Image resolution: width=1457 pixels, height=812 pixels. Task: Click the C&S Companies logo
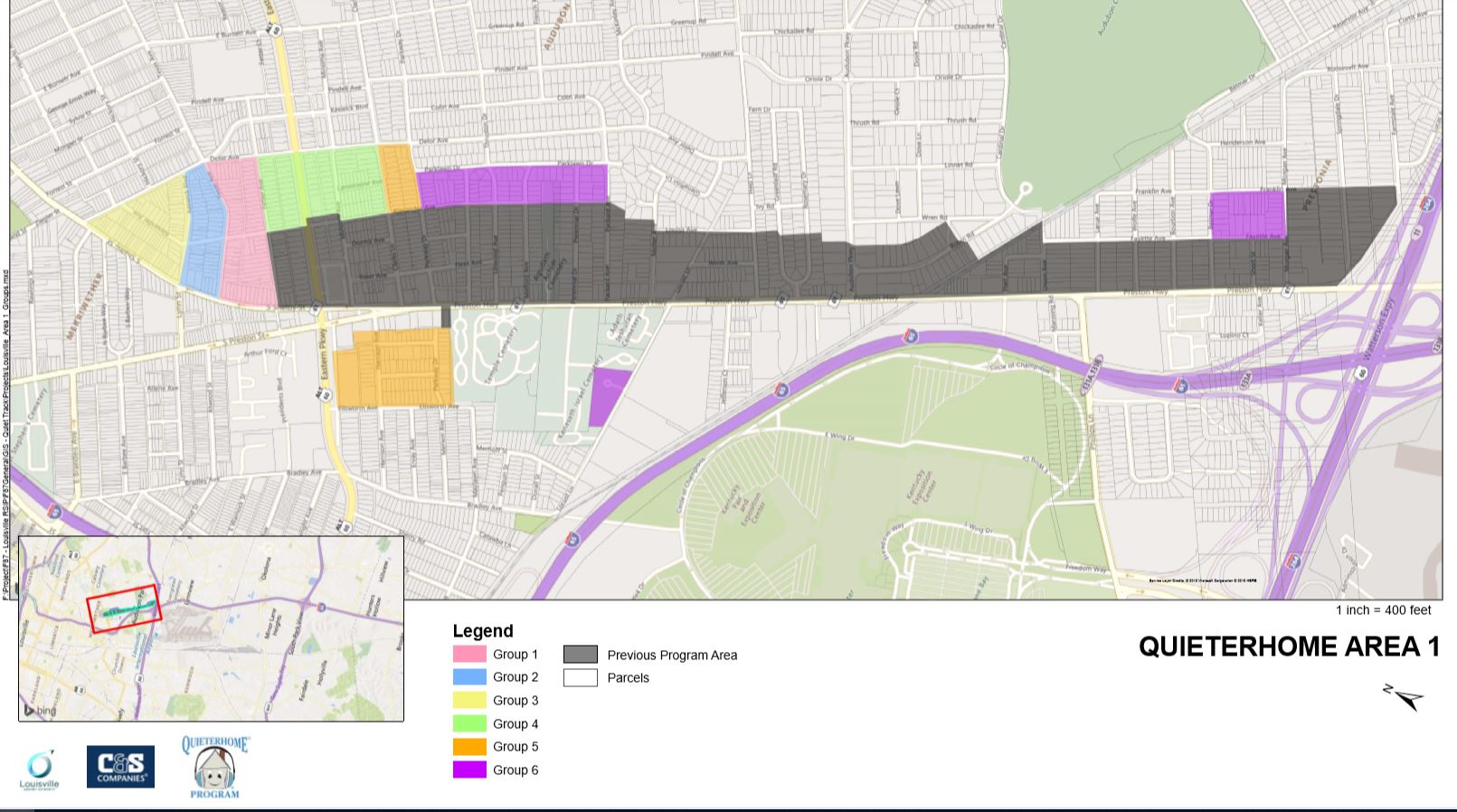(x=120, y=766)
